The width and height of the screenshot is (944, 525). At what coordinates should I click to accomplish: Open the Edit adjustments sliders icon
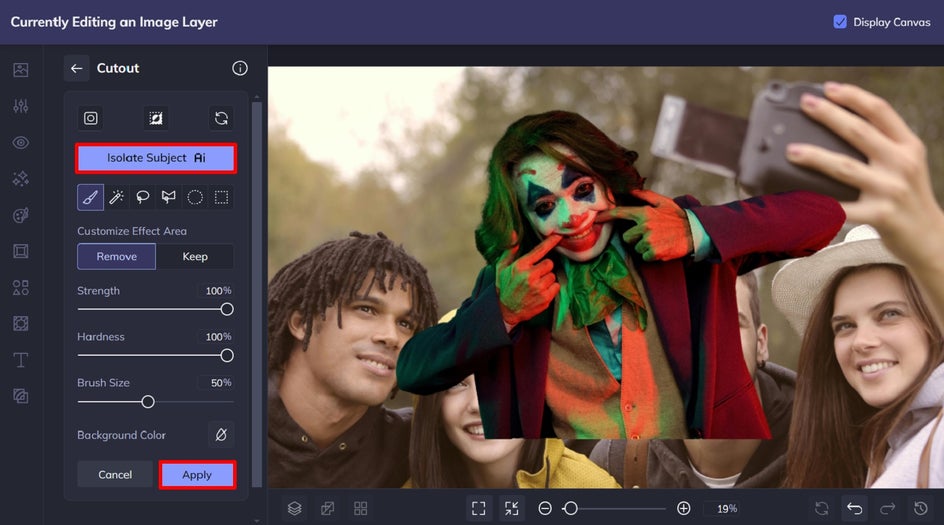(x=20, y=107)
